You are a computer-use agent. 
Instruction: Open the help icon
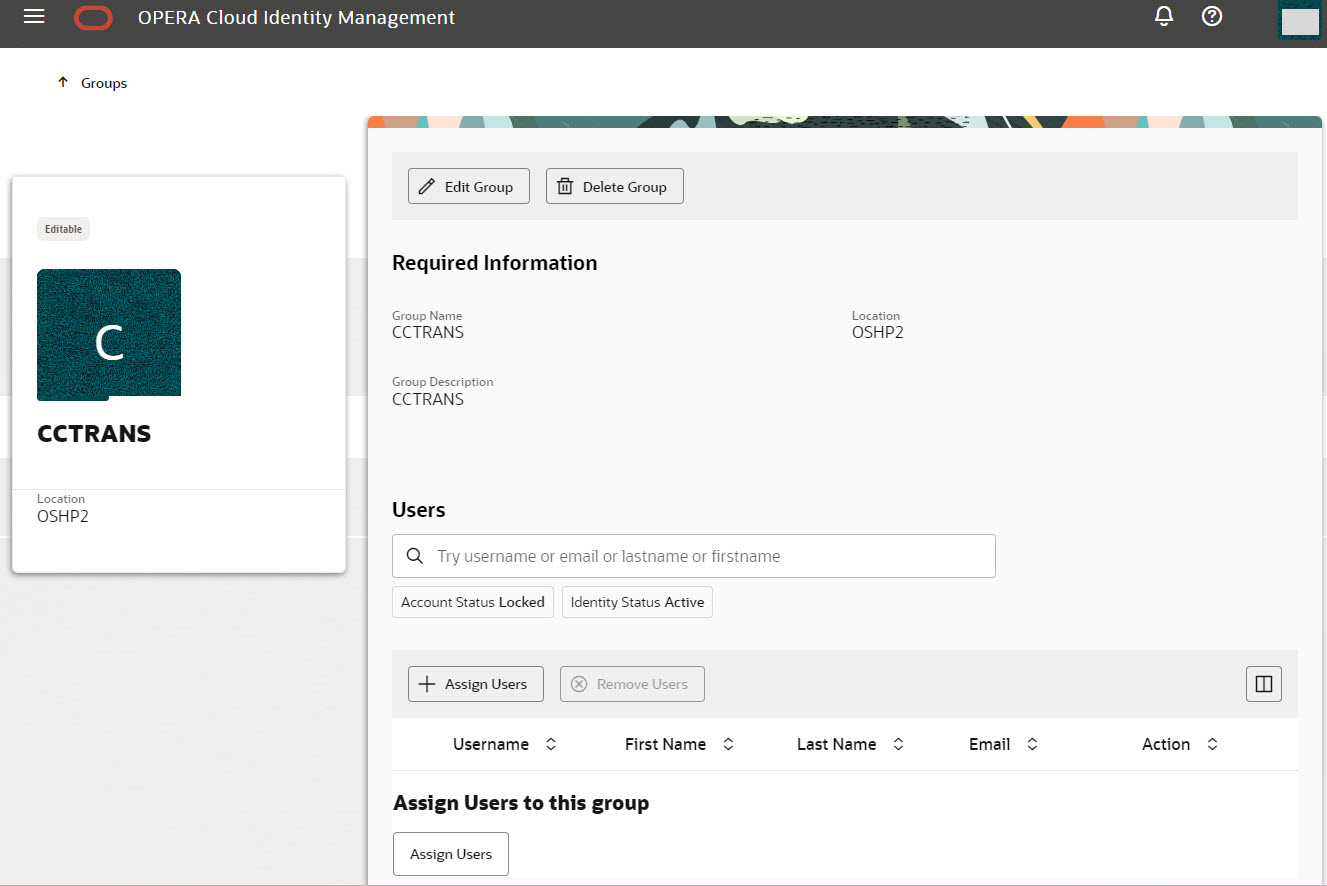click(1211, 16)
